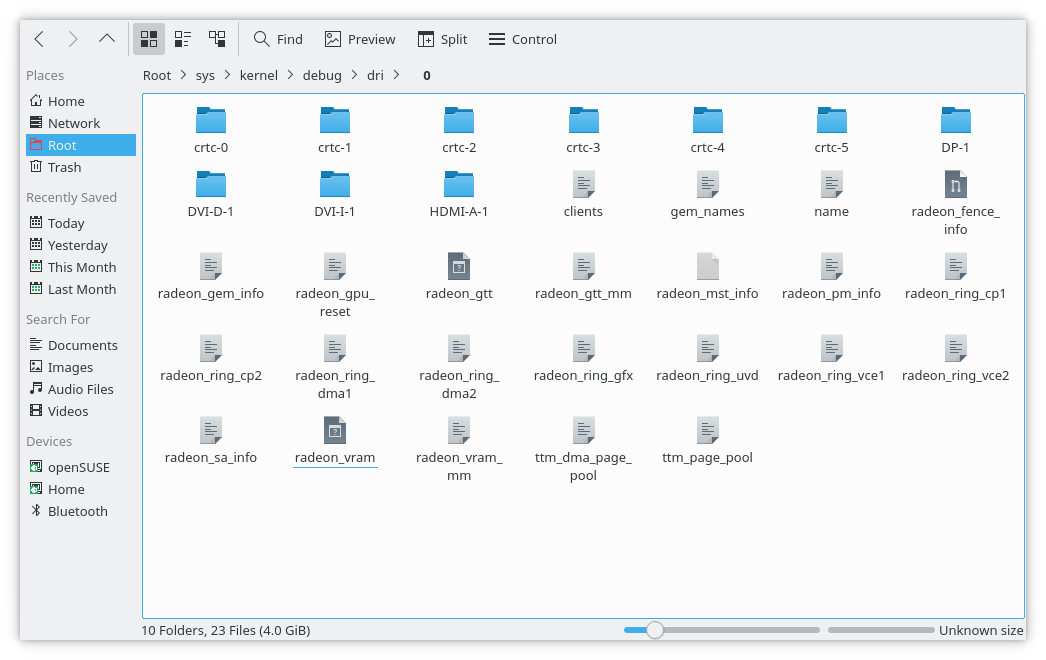Split the view with Split button
This screenshot has width=1046, height=660.
442,39
